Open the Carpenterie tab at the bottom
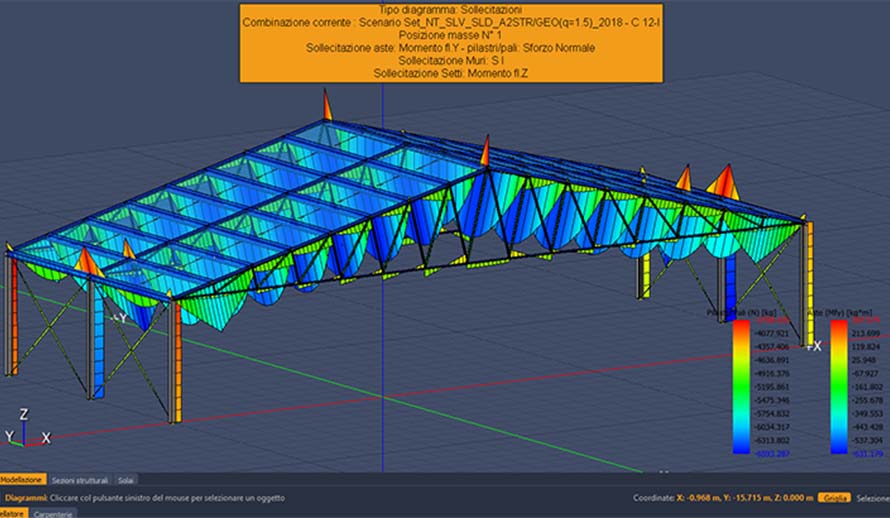Screen dimensions: 890x518 point(51,513)
